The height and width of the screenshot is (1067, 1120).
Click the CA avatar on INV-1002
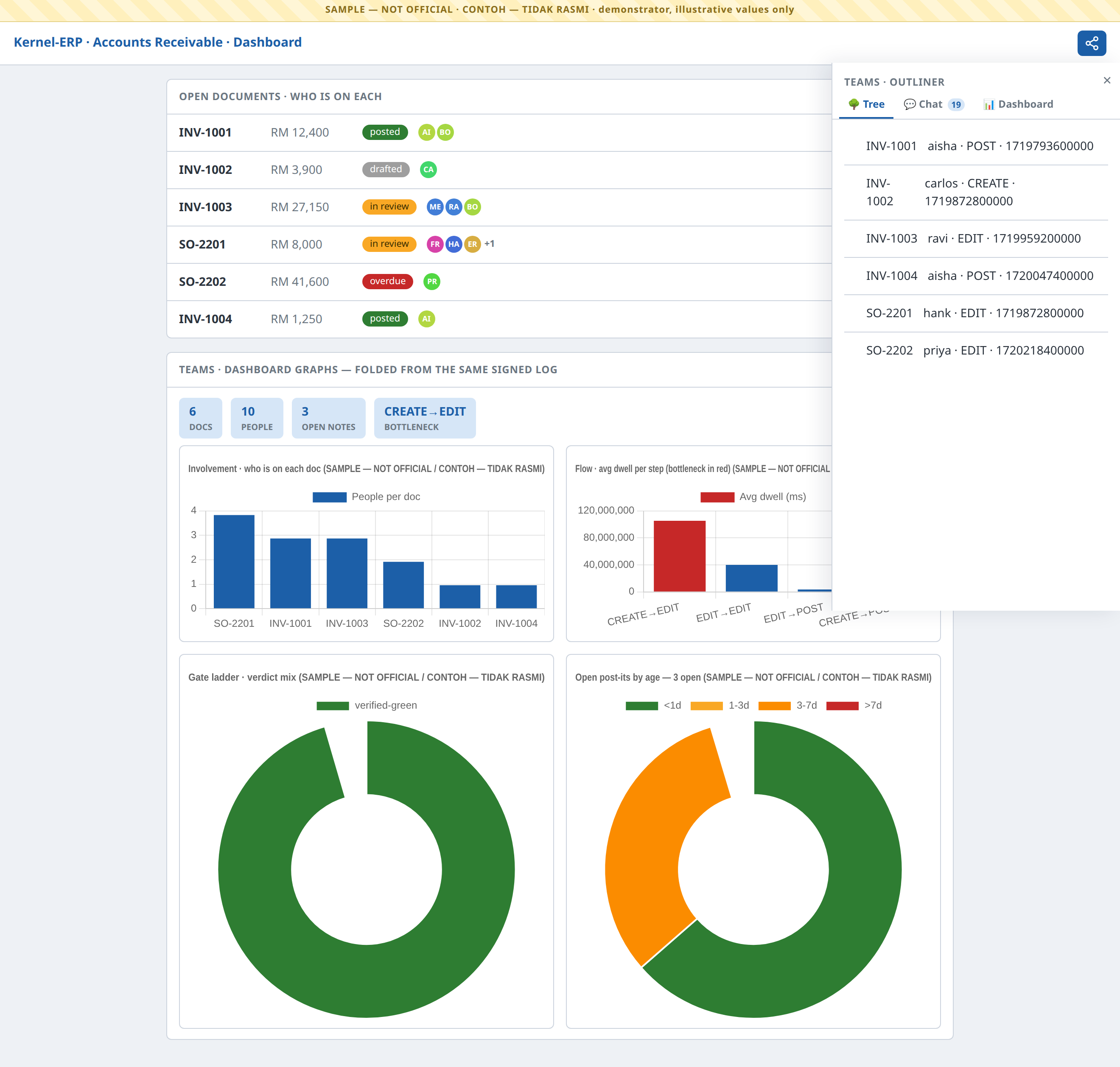[428, 170]
